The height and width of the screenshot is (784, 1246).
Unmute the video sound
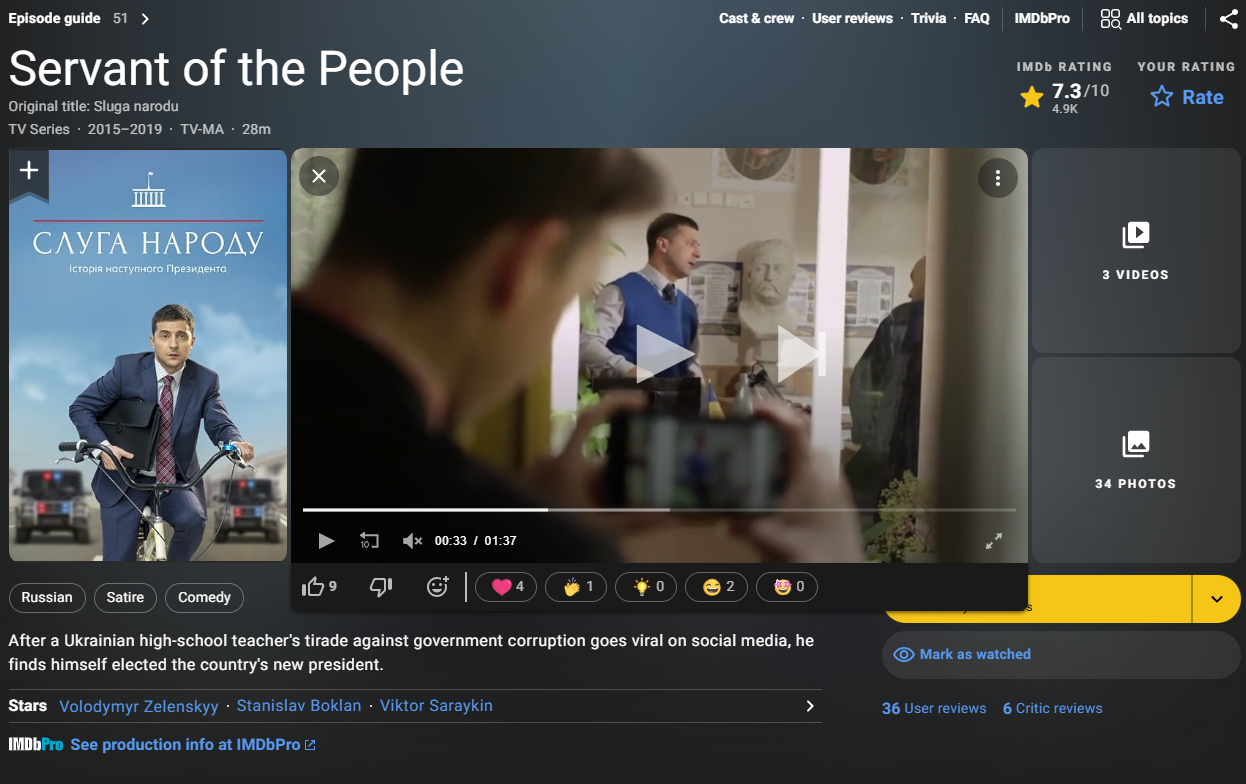412,541
